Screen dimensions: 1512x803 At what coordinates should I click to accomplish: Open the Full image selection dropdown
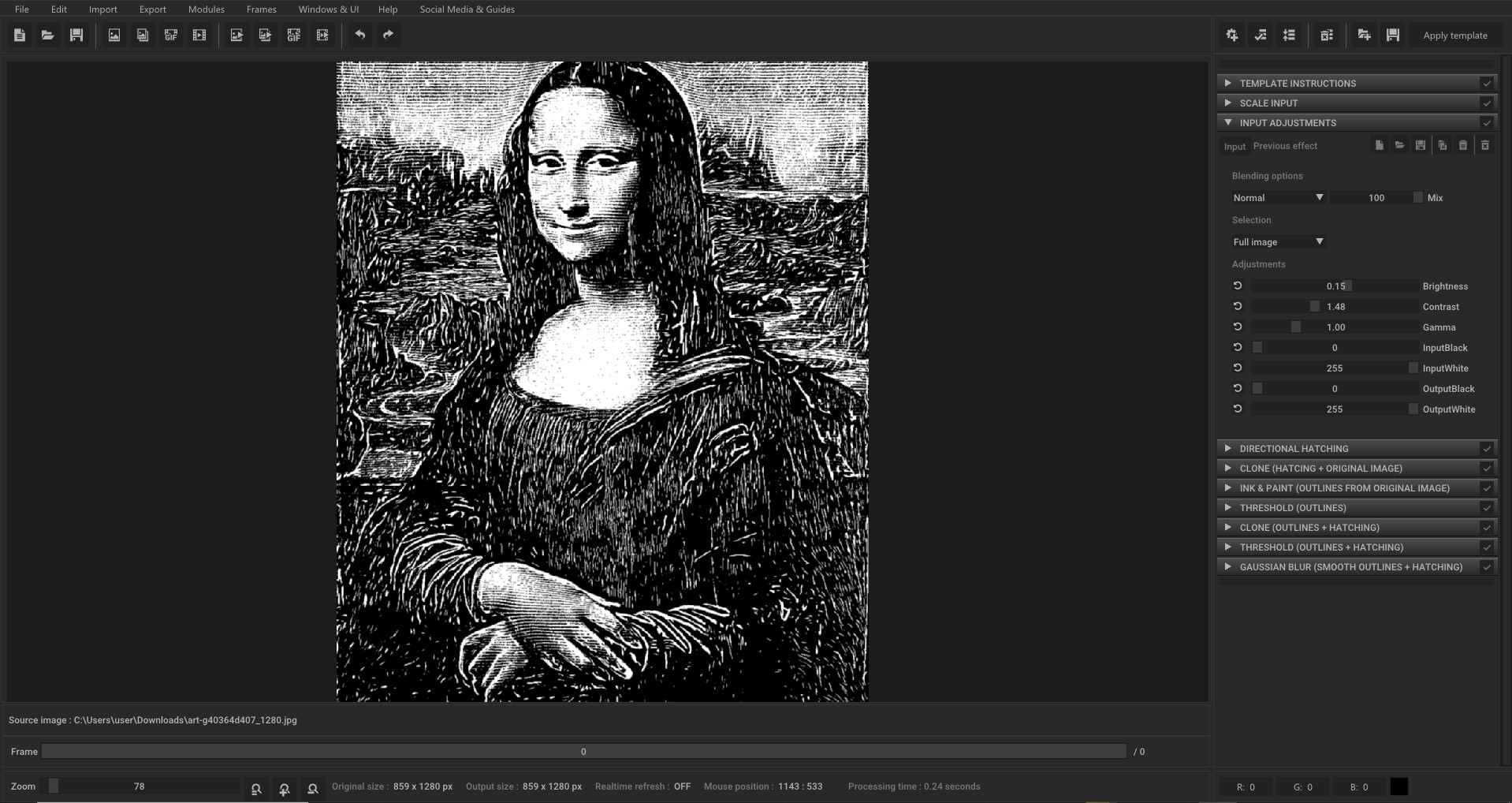tap(1277, 241)
